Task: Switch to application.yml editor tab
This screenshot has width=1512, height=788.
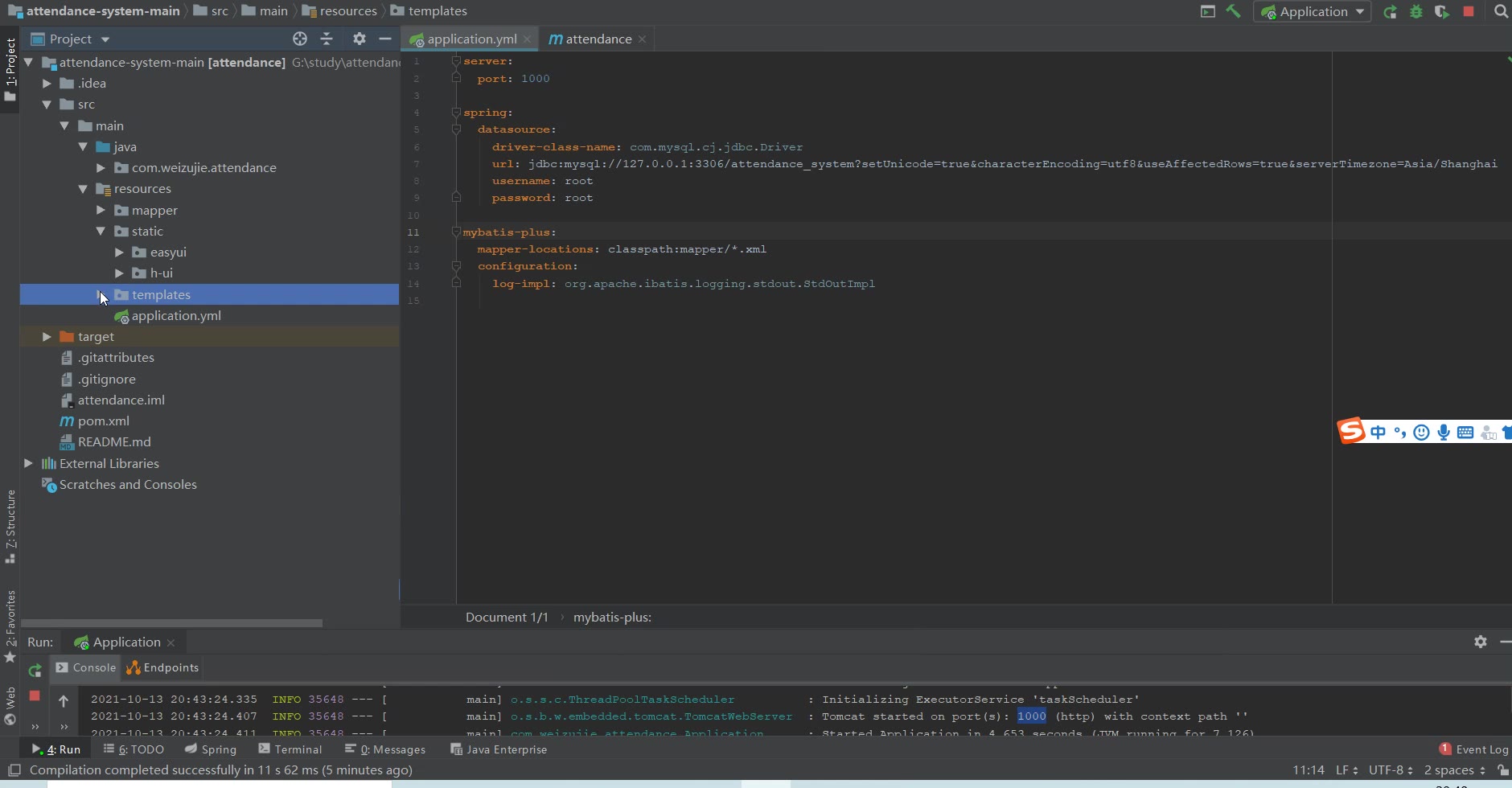Action: click(x=471, y=39)
